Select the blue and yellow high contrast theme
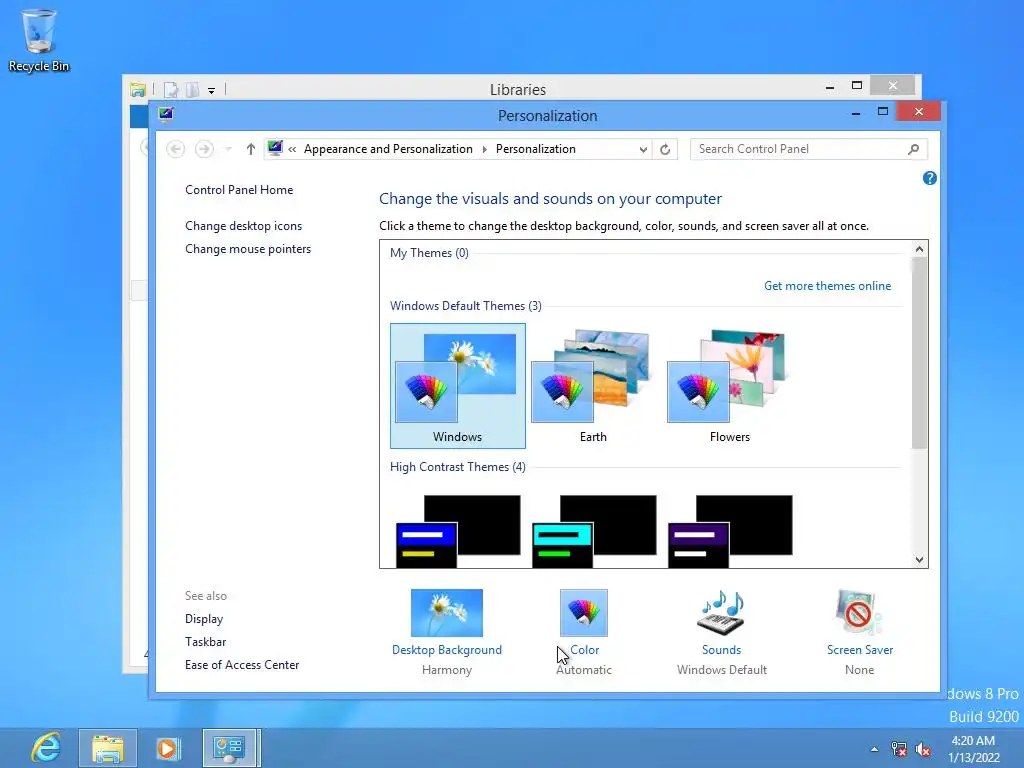 [x=458, y=530]
